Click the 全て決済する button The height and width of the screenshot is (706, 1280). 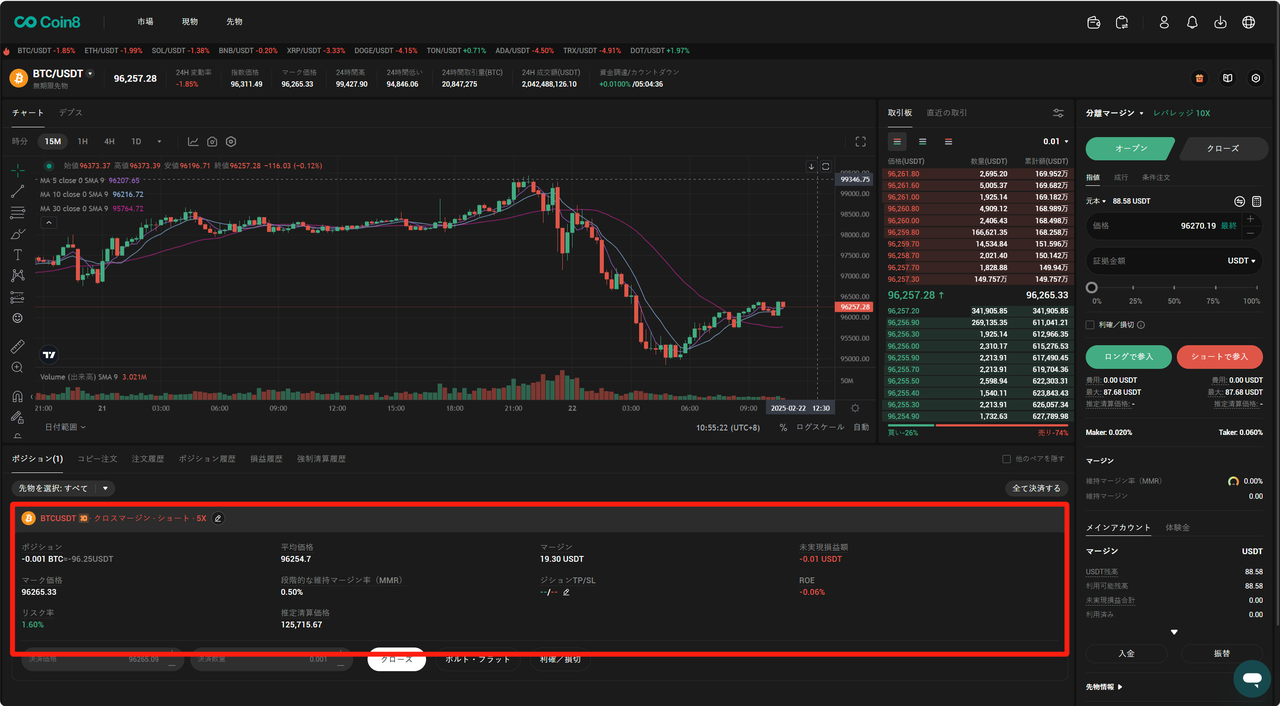coord(1036,488)
